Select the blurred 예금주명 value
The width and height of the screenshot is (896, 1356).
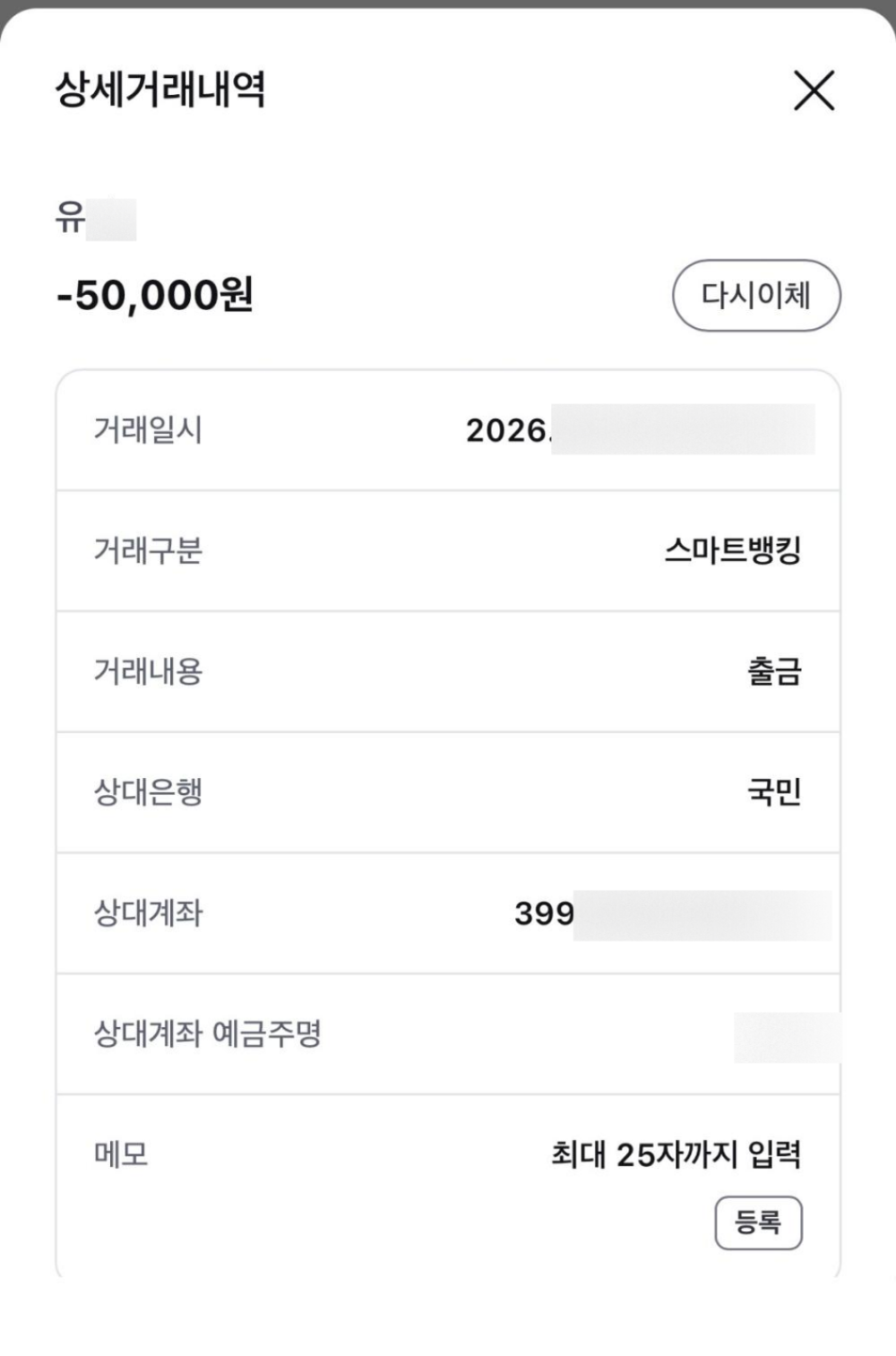(786, 1037)
